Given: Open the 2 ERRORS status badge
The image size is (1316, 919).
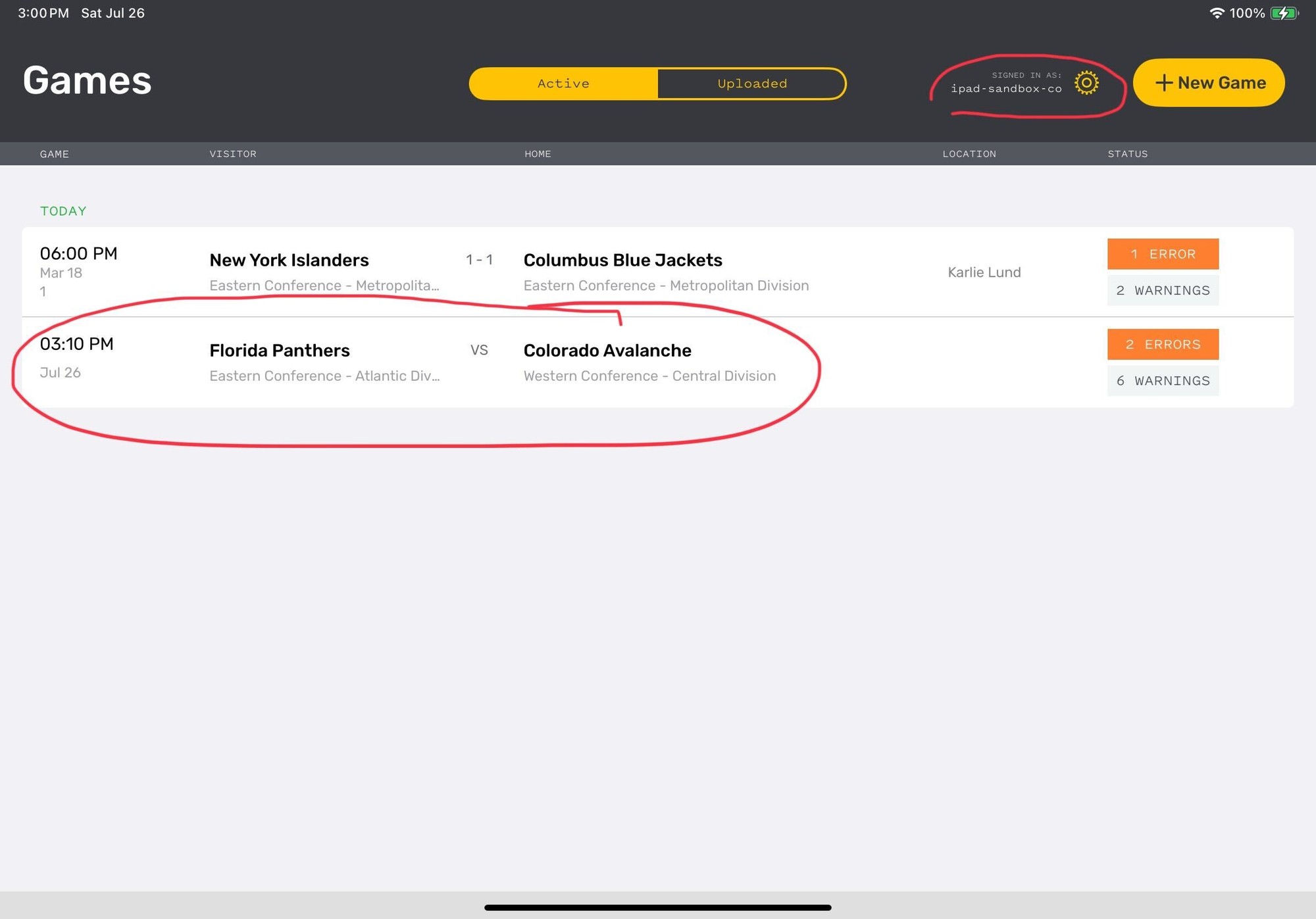Looking at the screenshot, I should pyautogui.click(x=1163, y=344).
